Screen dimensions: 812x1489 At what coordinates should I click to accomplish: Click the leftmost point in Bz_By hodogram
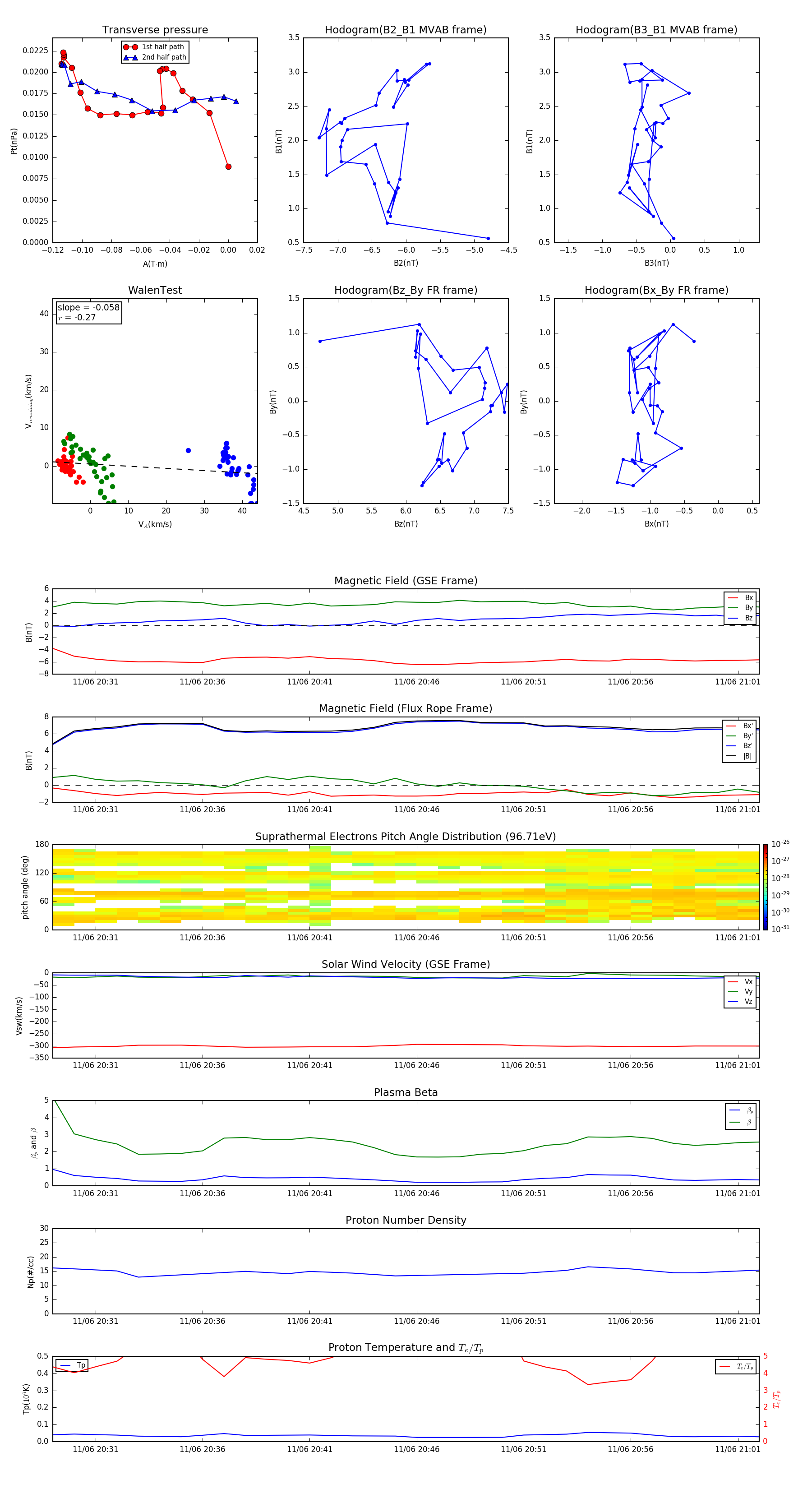click(x=319, y=341)
